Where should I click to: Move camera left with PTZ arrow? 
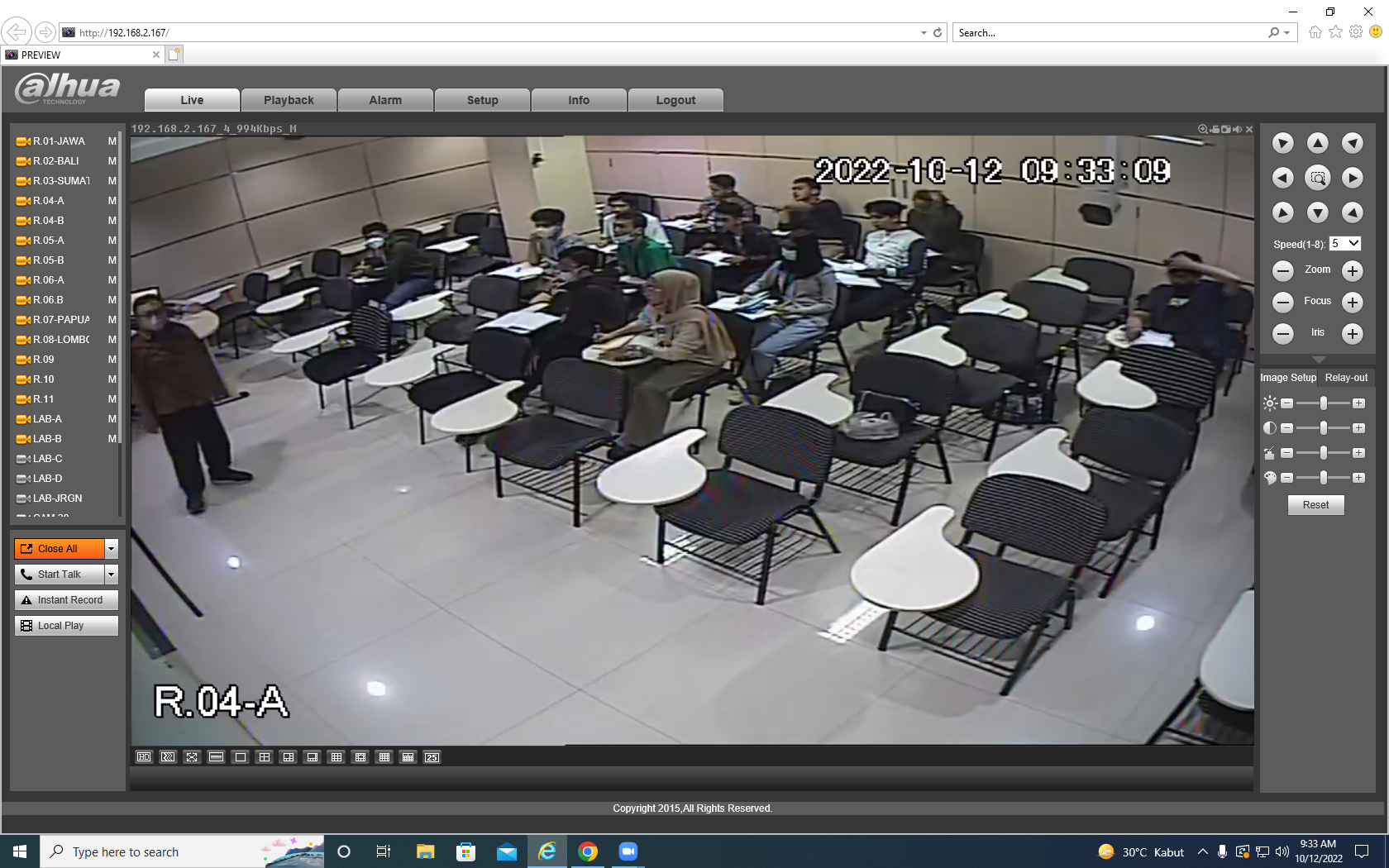click(1282, 178)
